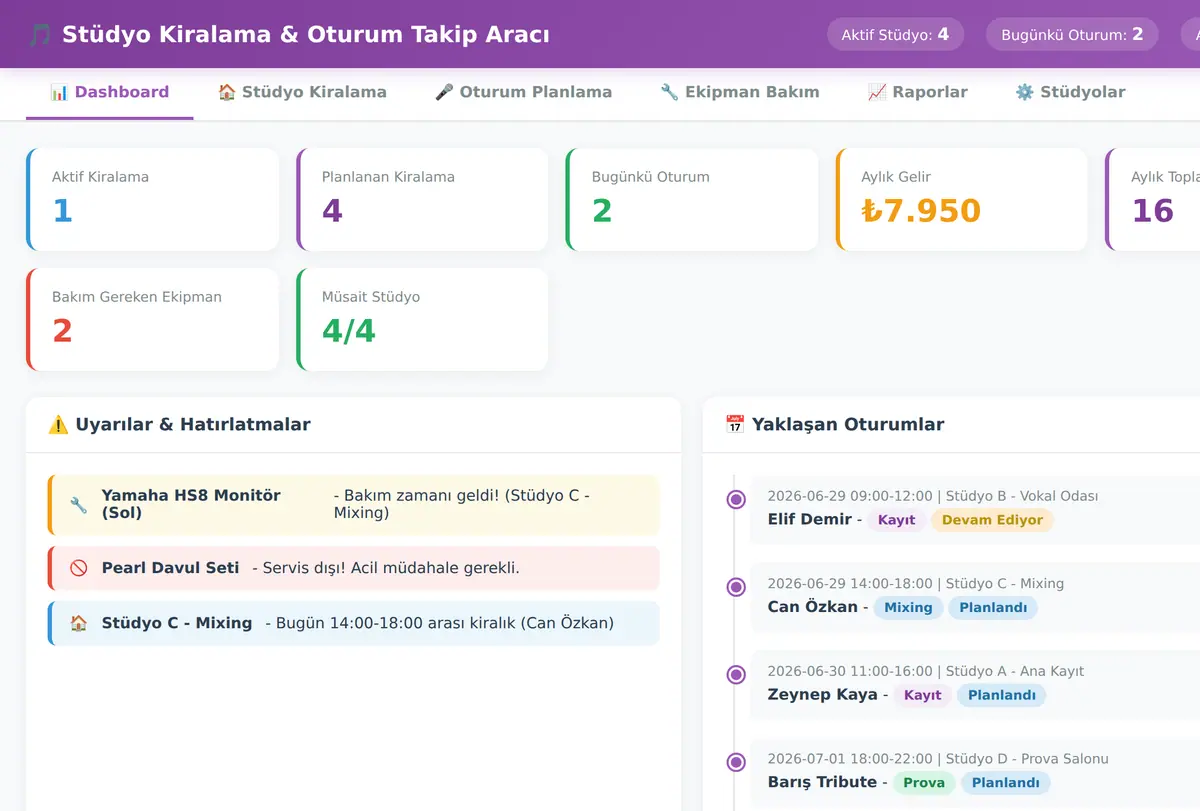Click the wrench icon beside Yamaha HS8 Monitör
Screen dimensions: 1200x811
(79, 505)
